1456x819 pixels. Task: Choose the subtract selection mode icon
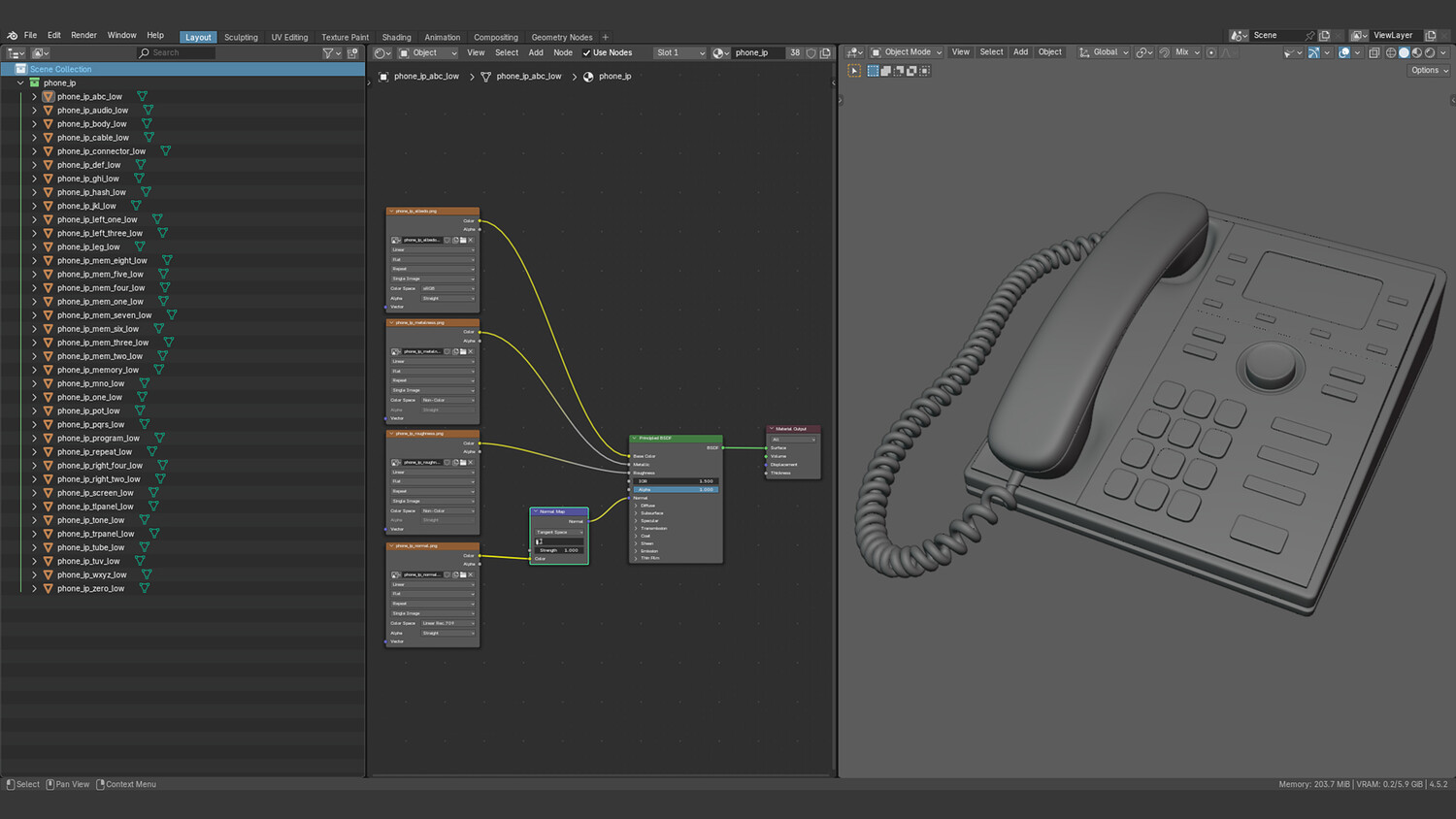tap(898, 71)
